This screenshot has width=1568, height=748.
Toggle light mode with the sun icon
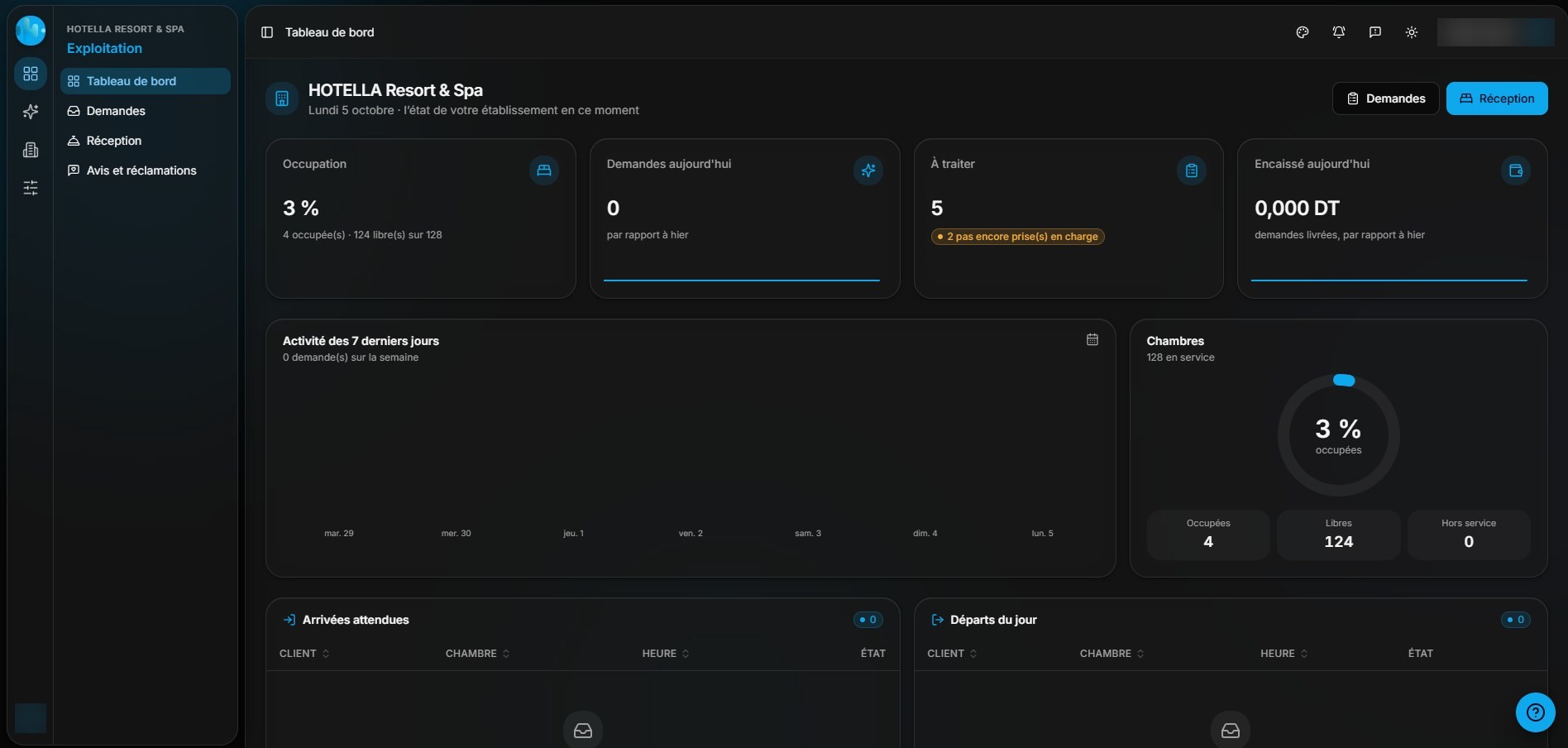coord(1412,32)
